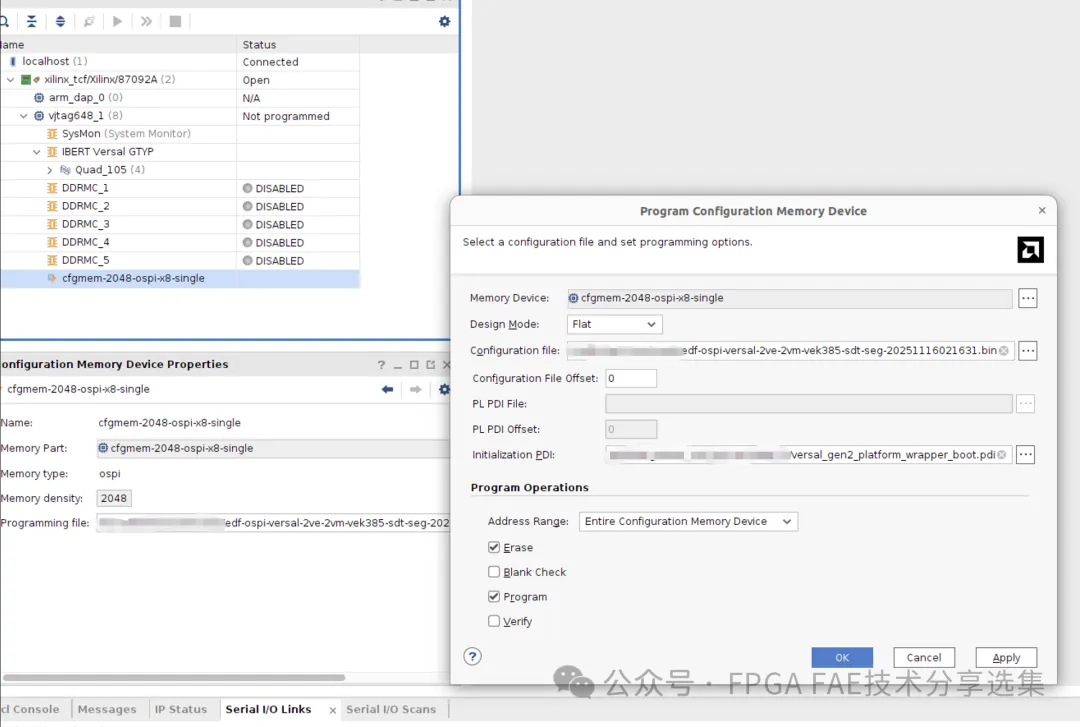Open the Serial I/O Scans tab

(x=391, y=709)
